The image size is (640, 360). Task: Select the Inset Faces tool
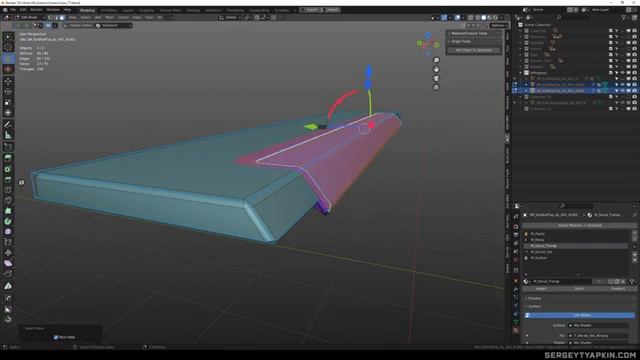[x=8, y=169]
